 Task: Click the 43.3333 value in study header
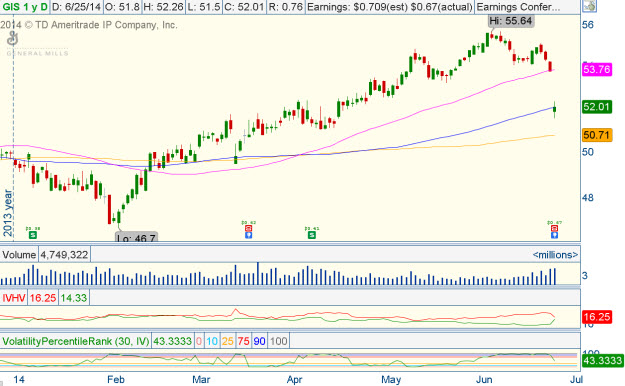(x=173, y=341)
